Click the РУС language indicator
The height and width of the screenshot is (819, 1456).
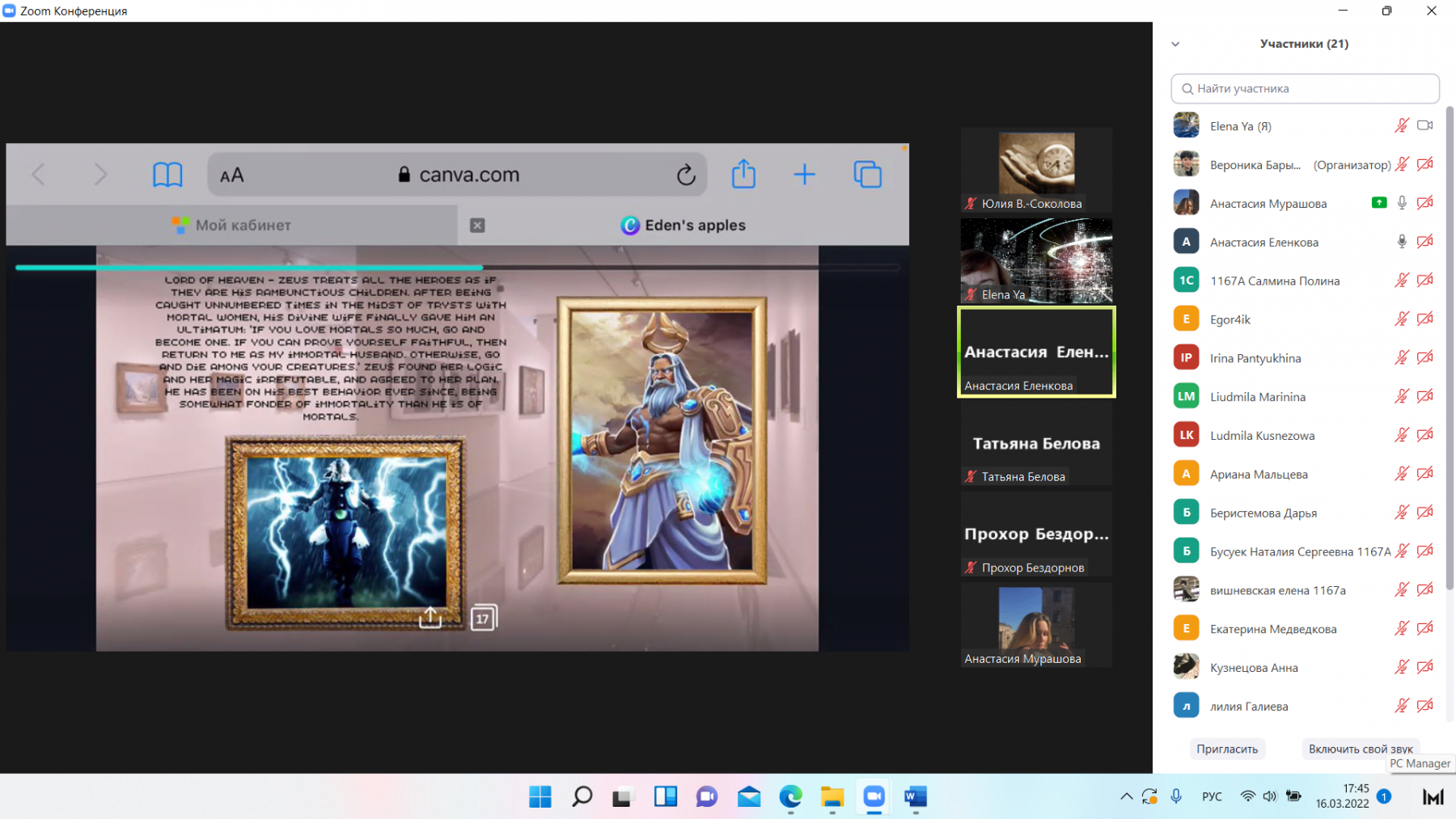coord(1212,796)
